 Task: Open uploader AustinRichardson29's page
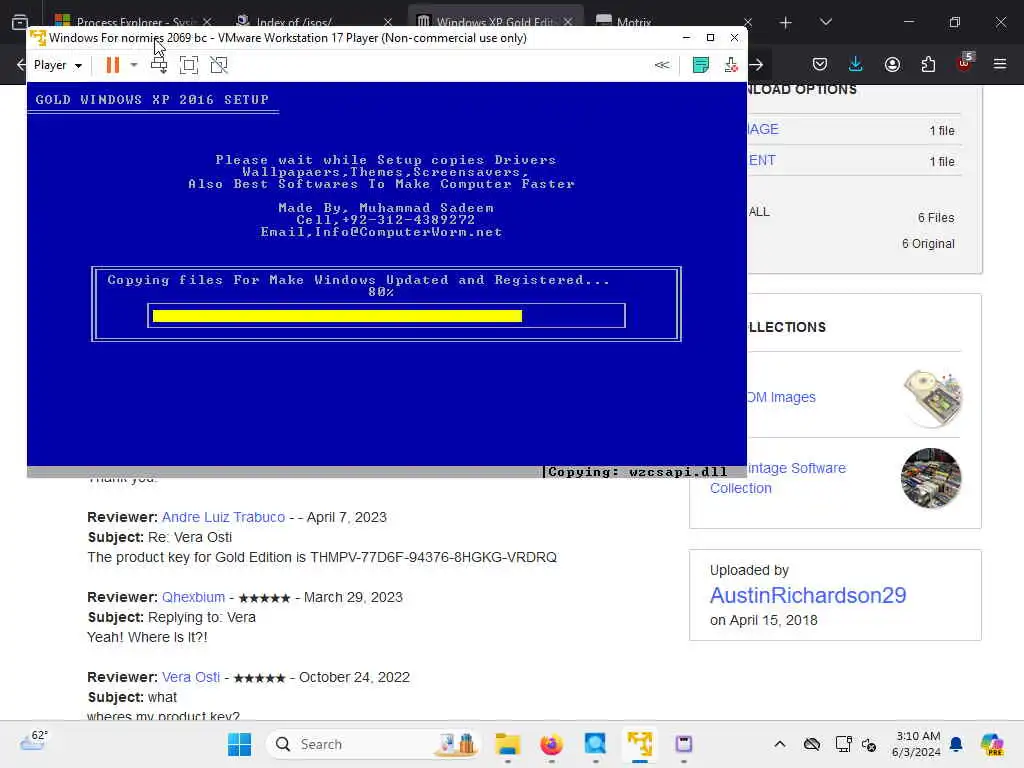point(808,595)
